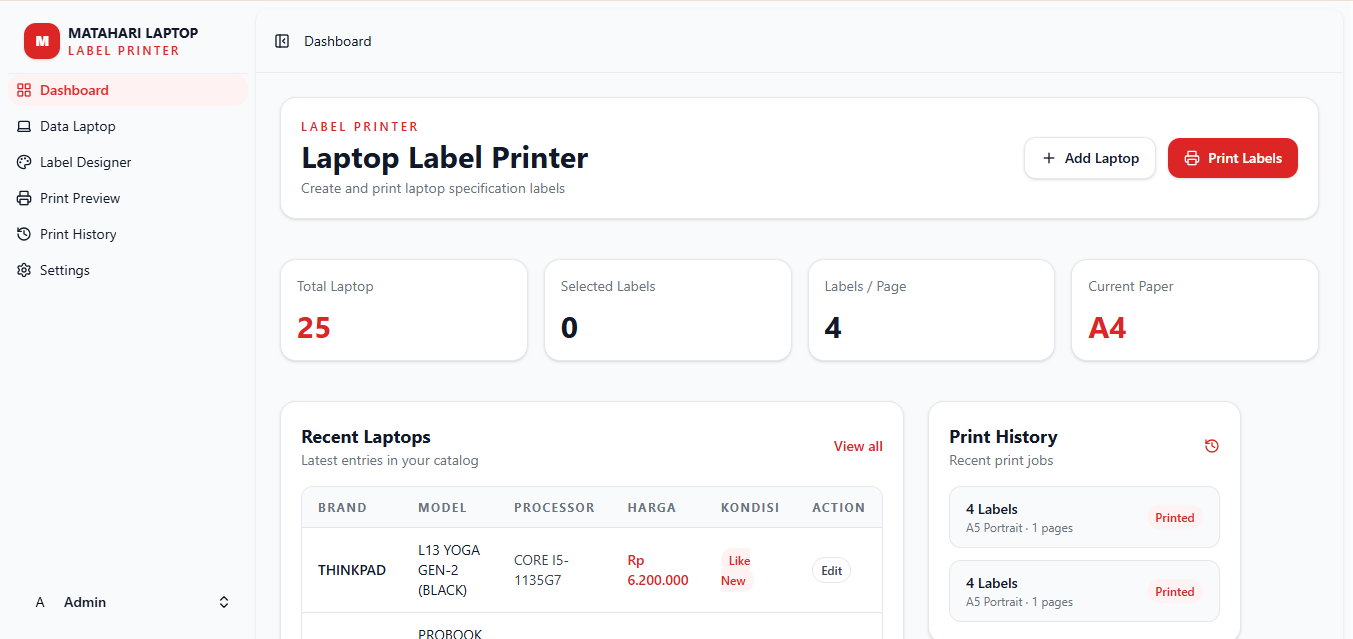Click the Labels / Page value 4
This screenshot has height=639, width=1353.
pos(833,328)
